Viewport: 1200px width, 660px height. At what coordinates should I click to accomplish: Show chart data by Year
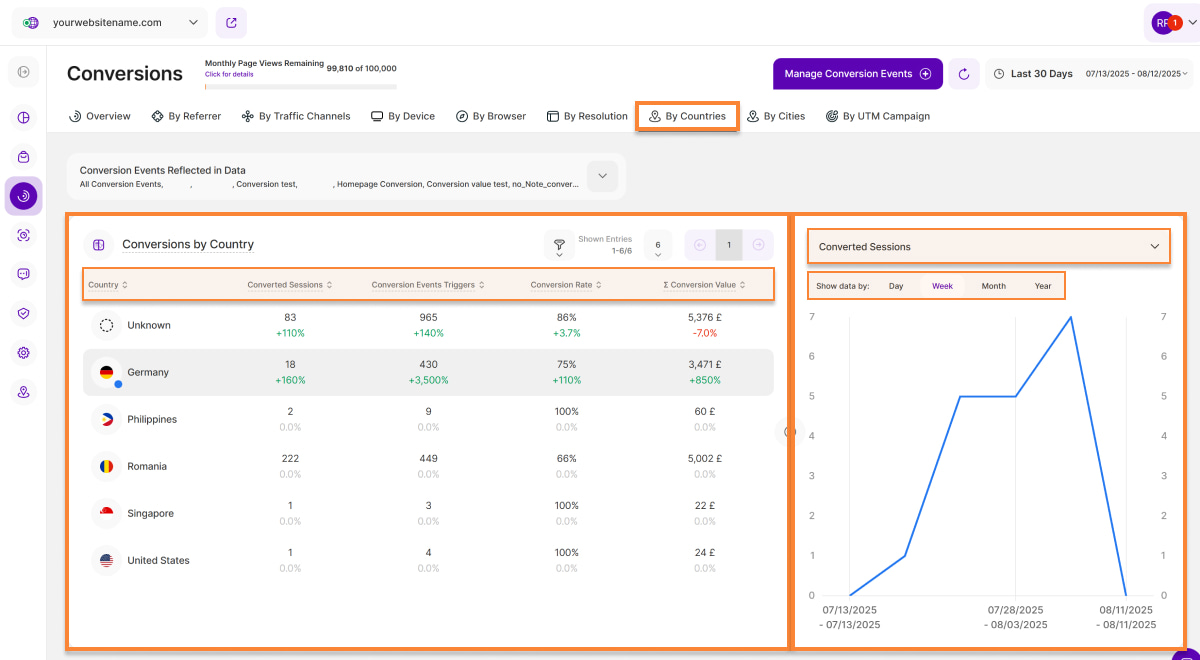tap(1042, 286)
